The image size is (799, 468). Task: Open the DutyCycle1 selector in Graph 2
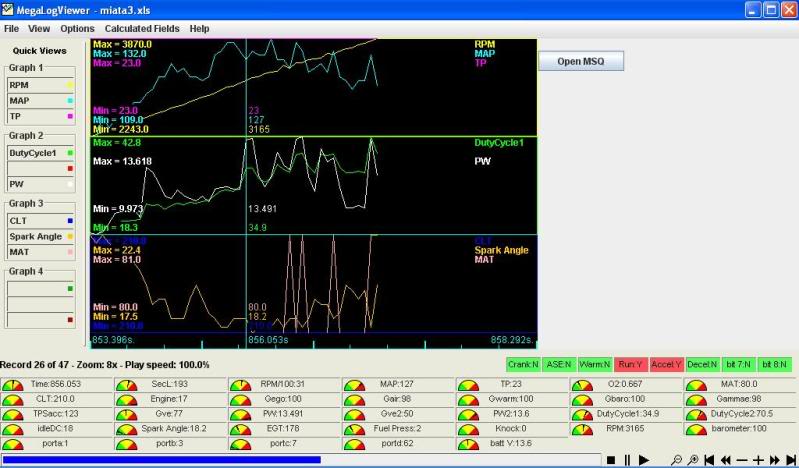(41, 153)
